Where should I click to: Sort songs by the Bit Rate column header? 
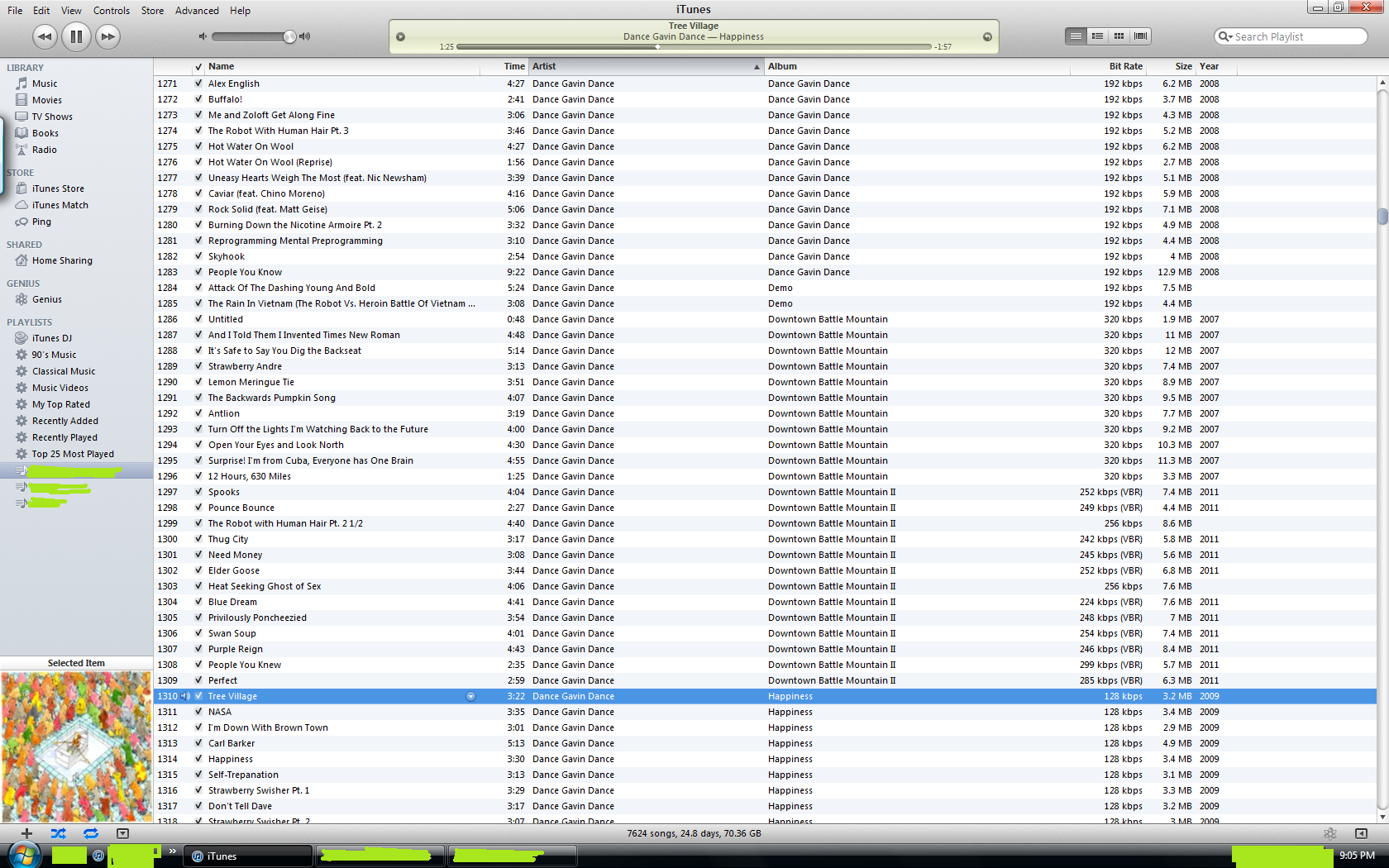coord(1108,66)
